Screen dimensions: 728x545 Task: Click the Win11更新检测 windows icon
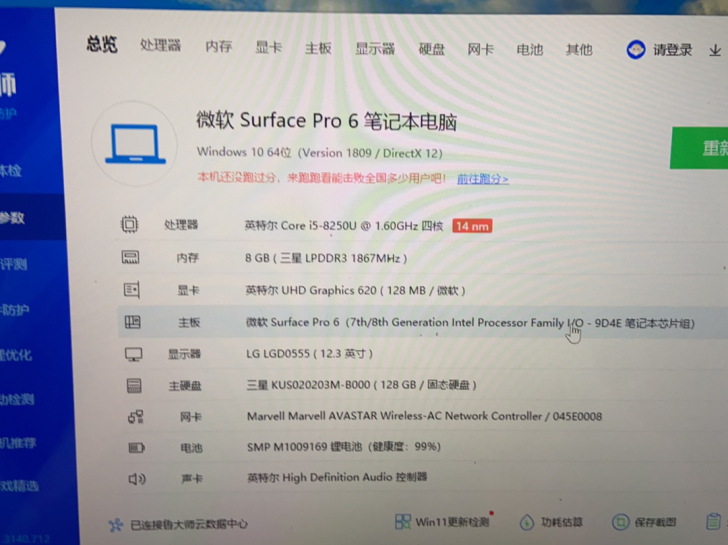point(403,521)
